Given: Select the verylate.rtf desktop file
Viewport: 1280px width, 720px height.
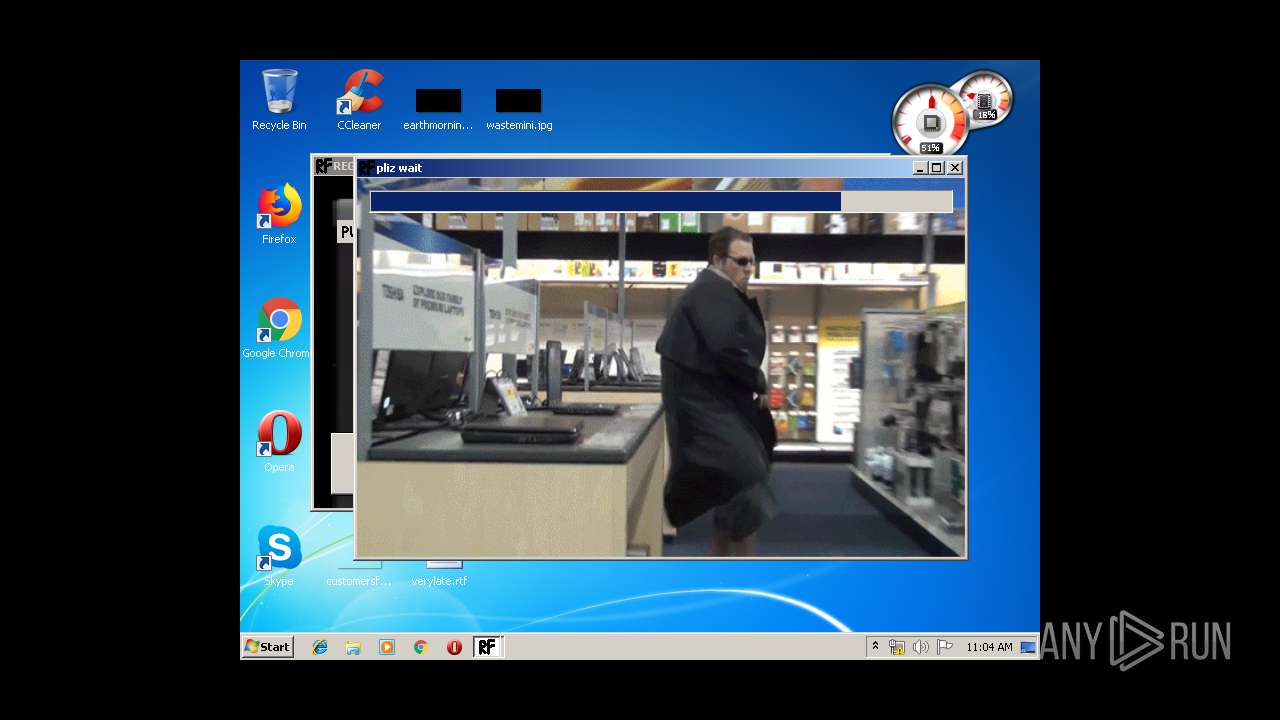Looking at the screenshot, I should coord(439,574).
